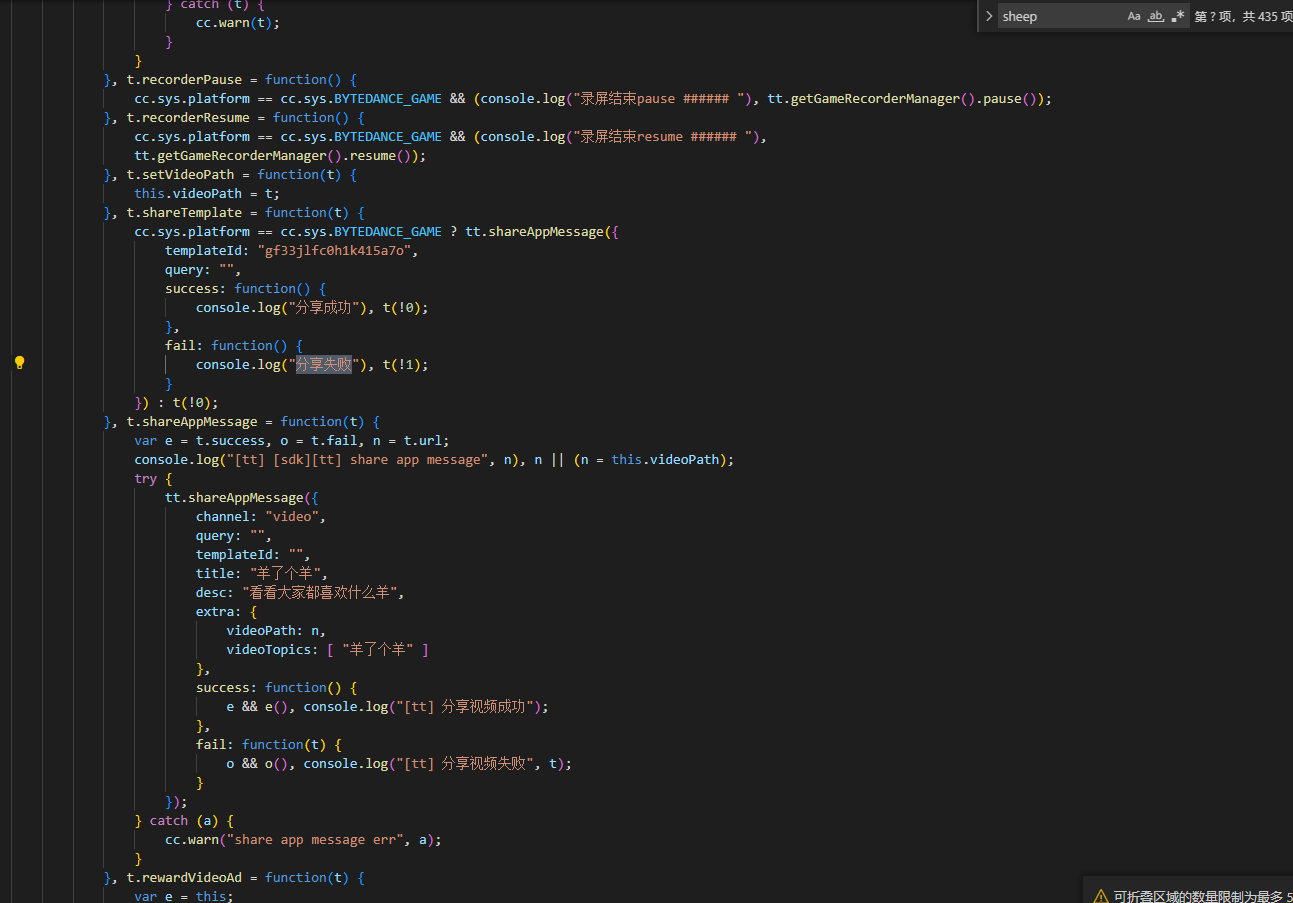Click the templateId value "gf33jlfc0h1k415a7o"
This screenshot has width=1293, height=903.
(x=334, y=251)
